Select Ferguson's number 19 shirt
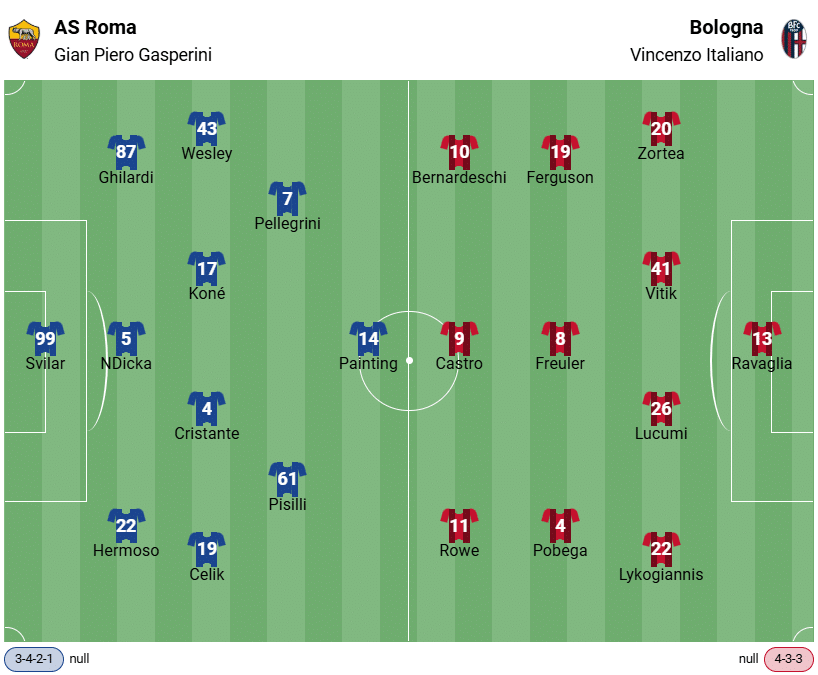Screen dimensions: 818x675 (560, 152)
